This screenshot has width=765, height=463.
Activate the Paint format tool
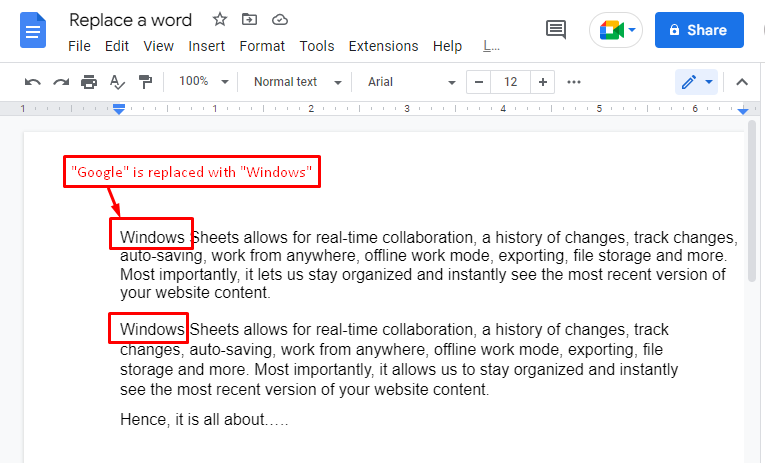pos(145,82)
